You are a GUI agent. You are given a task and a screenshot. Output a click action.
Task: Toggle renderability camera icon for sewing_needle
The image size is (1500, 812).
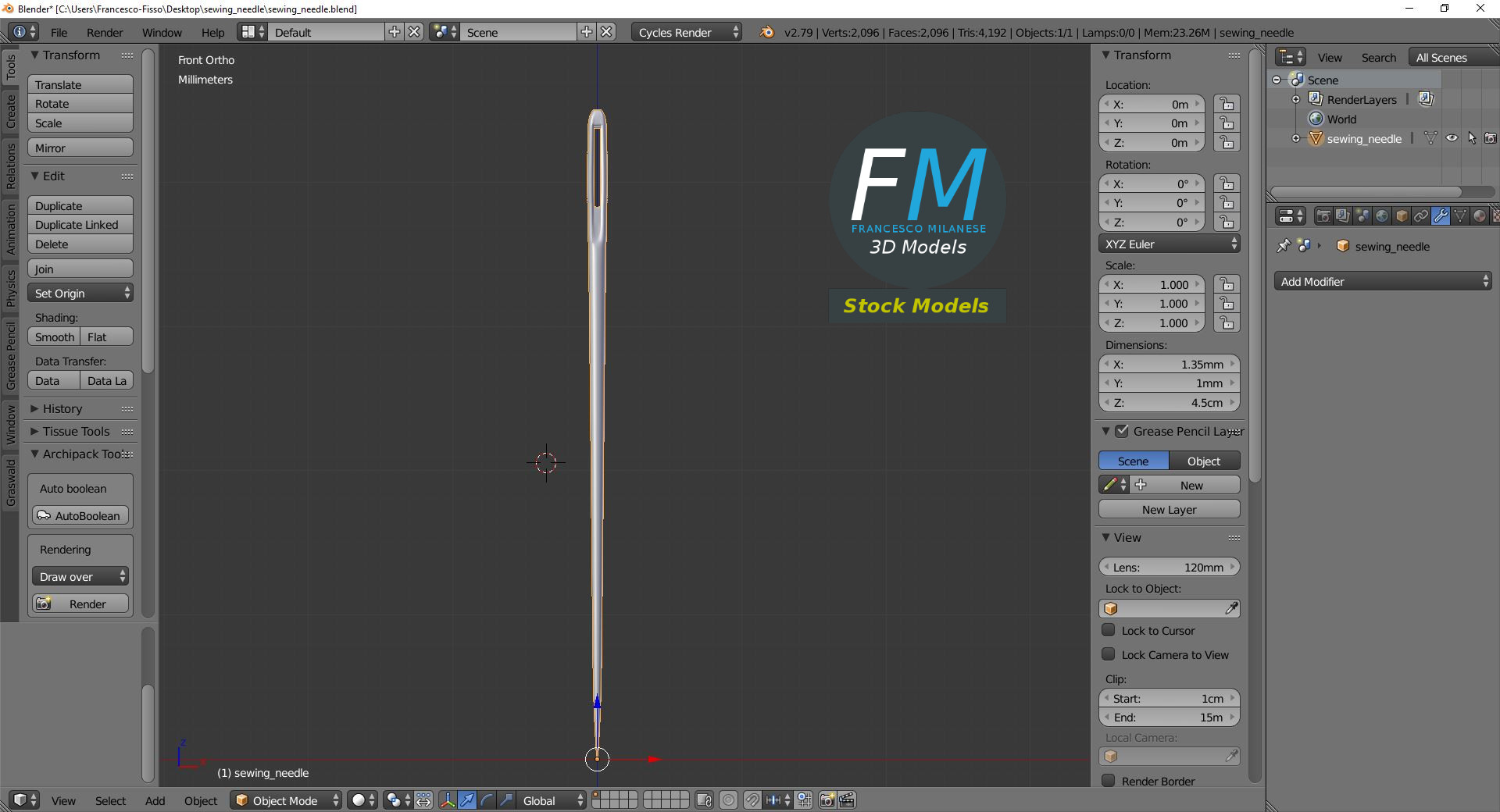tap(1491, 138)
